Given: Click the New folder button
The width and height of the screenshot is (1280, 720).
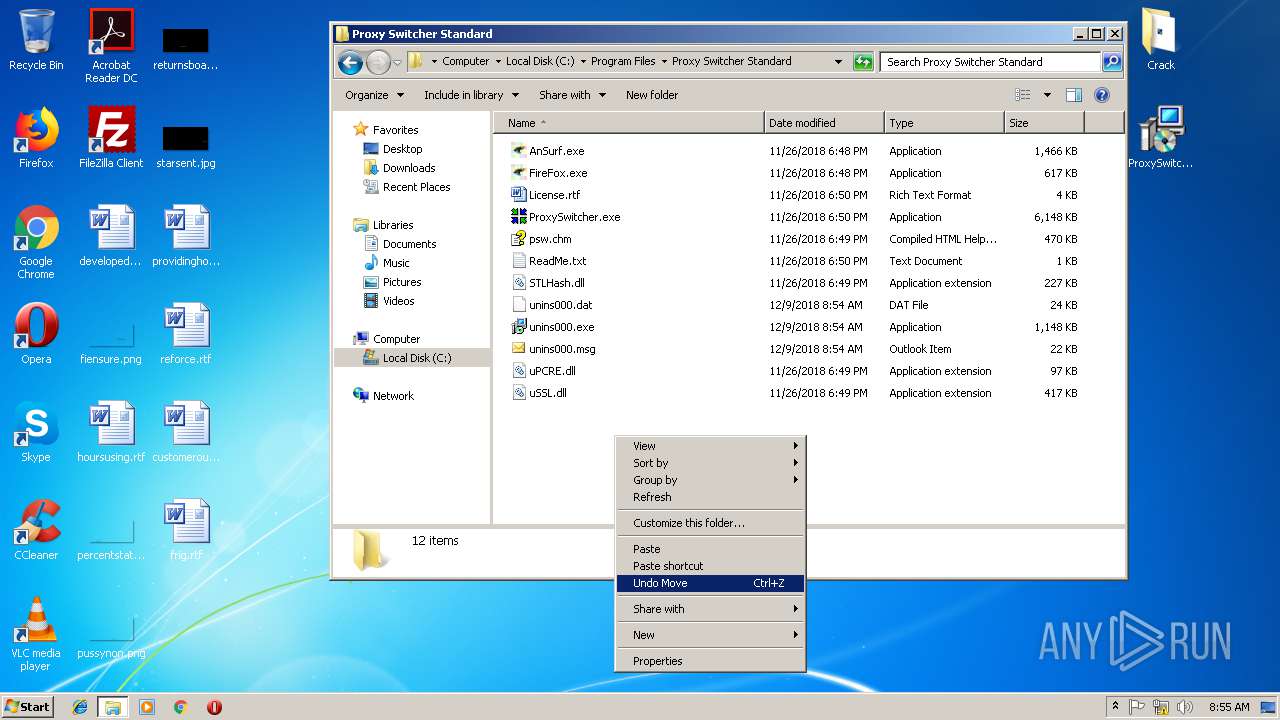Looking at the screenshot, I should tap(652, 95).
